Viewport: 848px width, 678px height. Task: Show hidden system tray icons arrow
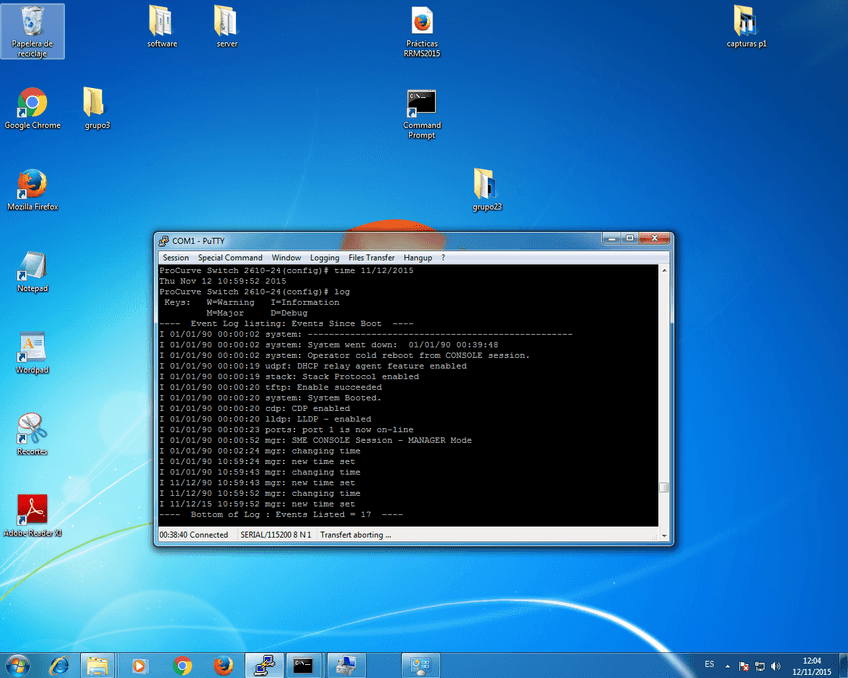click(x=728, y=665)
